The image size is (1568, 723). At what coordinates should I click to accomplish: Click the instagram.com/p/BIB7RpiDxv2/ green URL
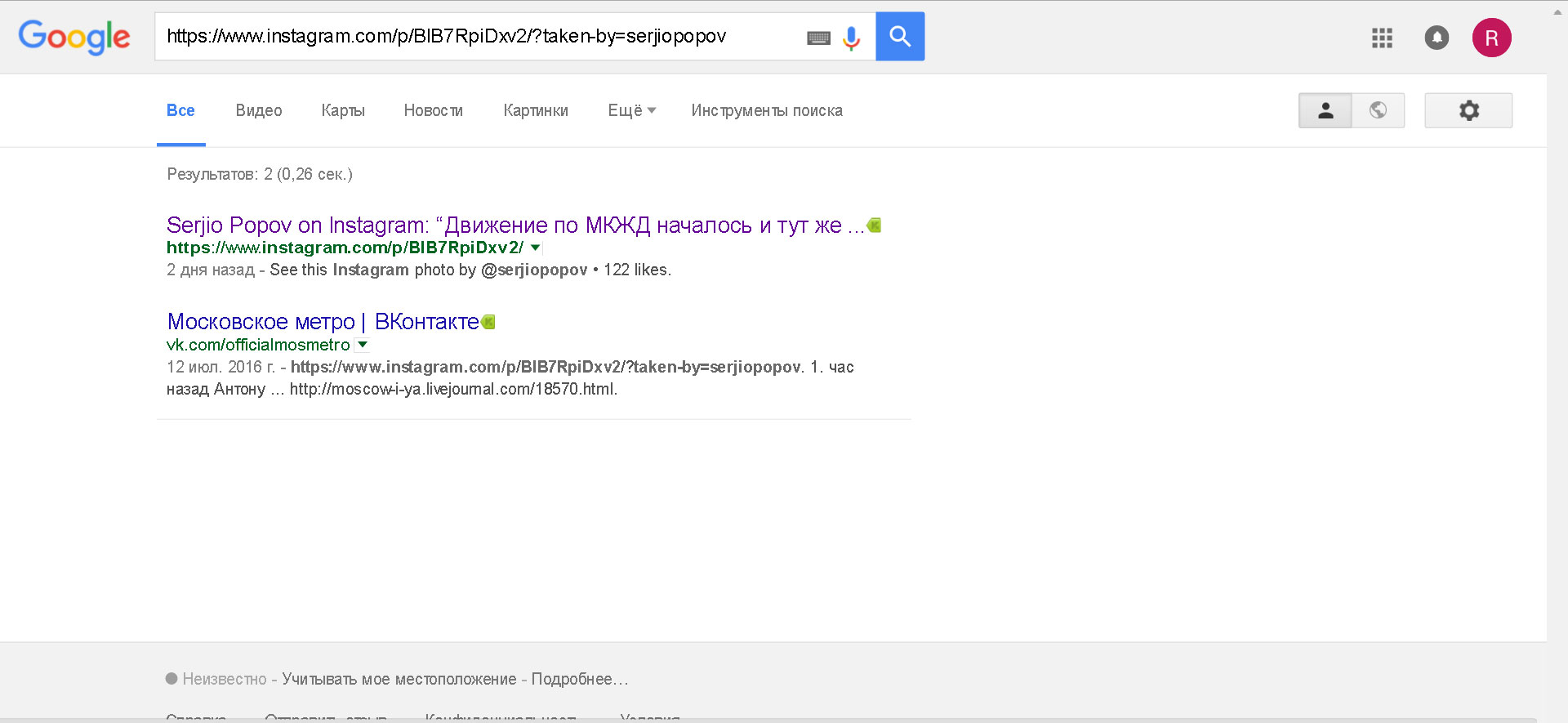tap(345, 248)
